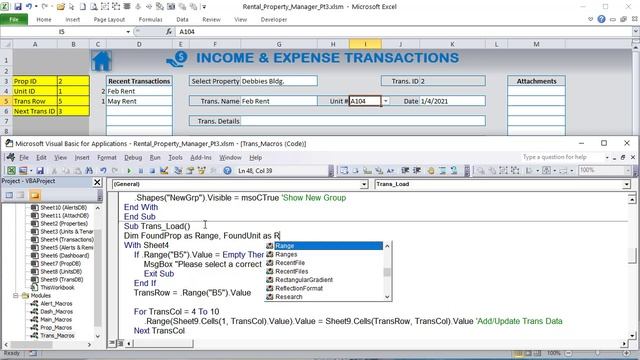Switch to Excel Formulas ribbon tab
640x360 pixels.
point(150,19)
